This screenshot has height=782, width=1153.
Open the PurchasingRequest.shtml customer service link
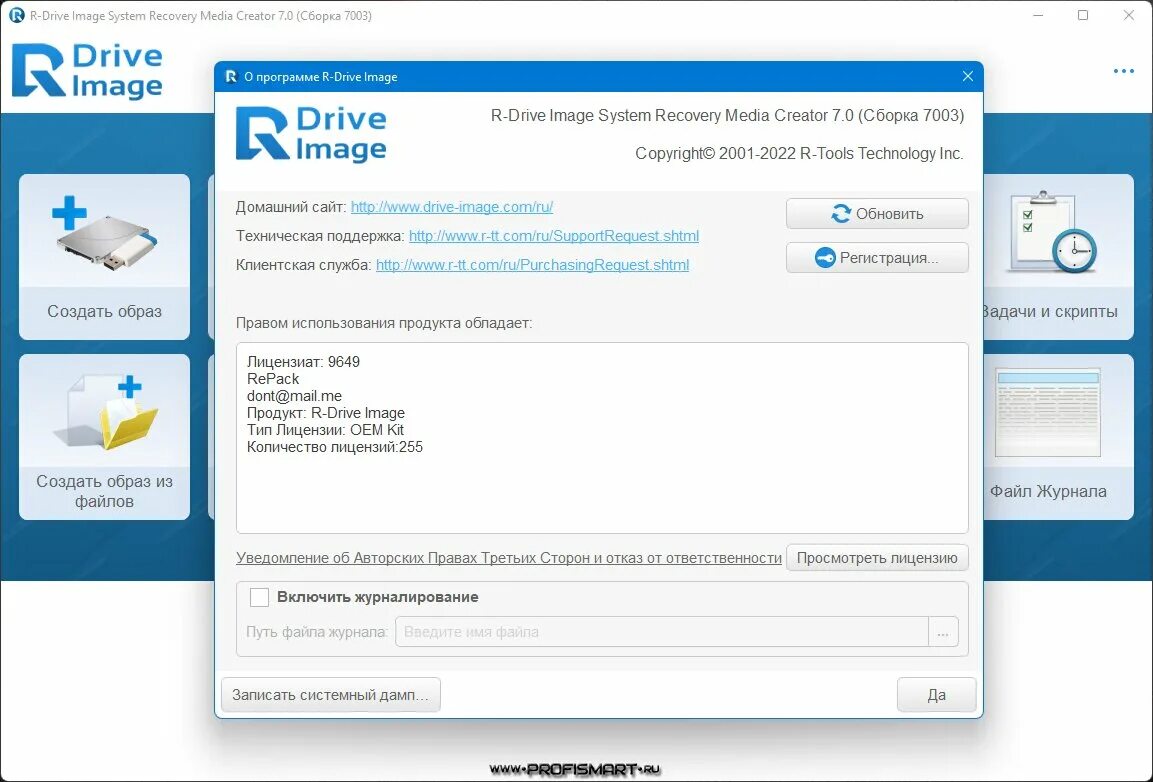532,265
